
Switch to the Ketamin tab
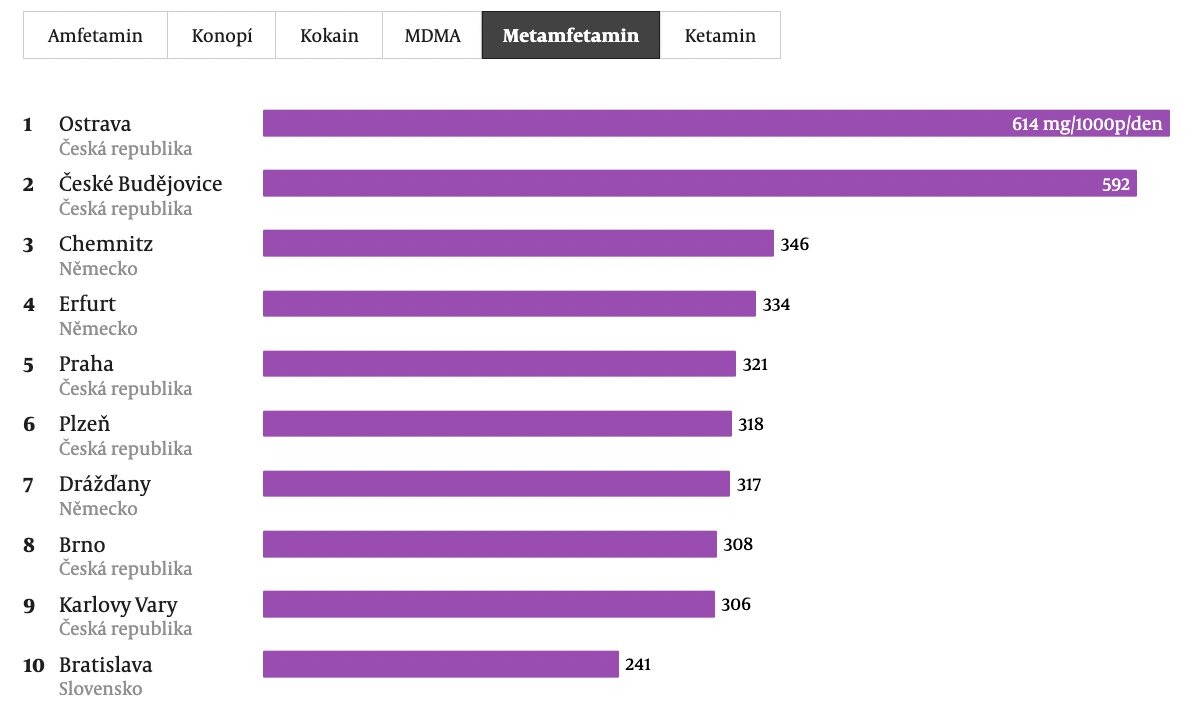pyautogui.click(x=720, y=36)
